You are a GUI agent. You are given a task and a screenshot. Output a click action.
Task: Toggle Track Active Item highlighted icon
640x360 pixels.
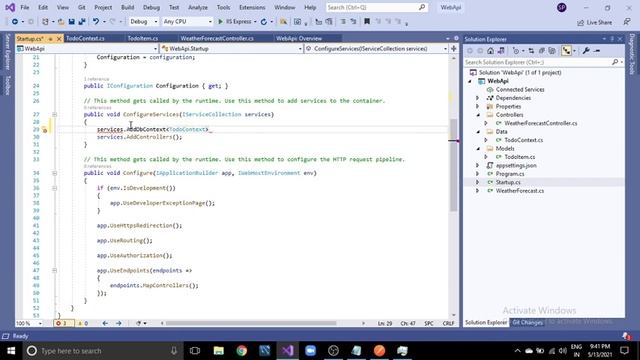point(566,51)
